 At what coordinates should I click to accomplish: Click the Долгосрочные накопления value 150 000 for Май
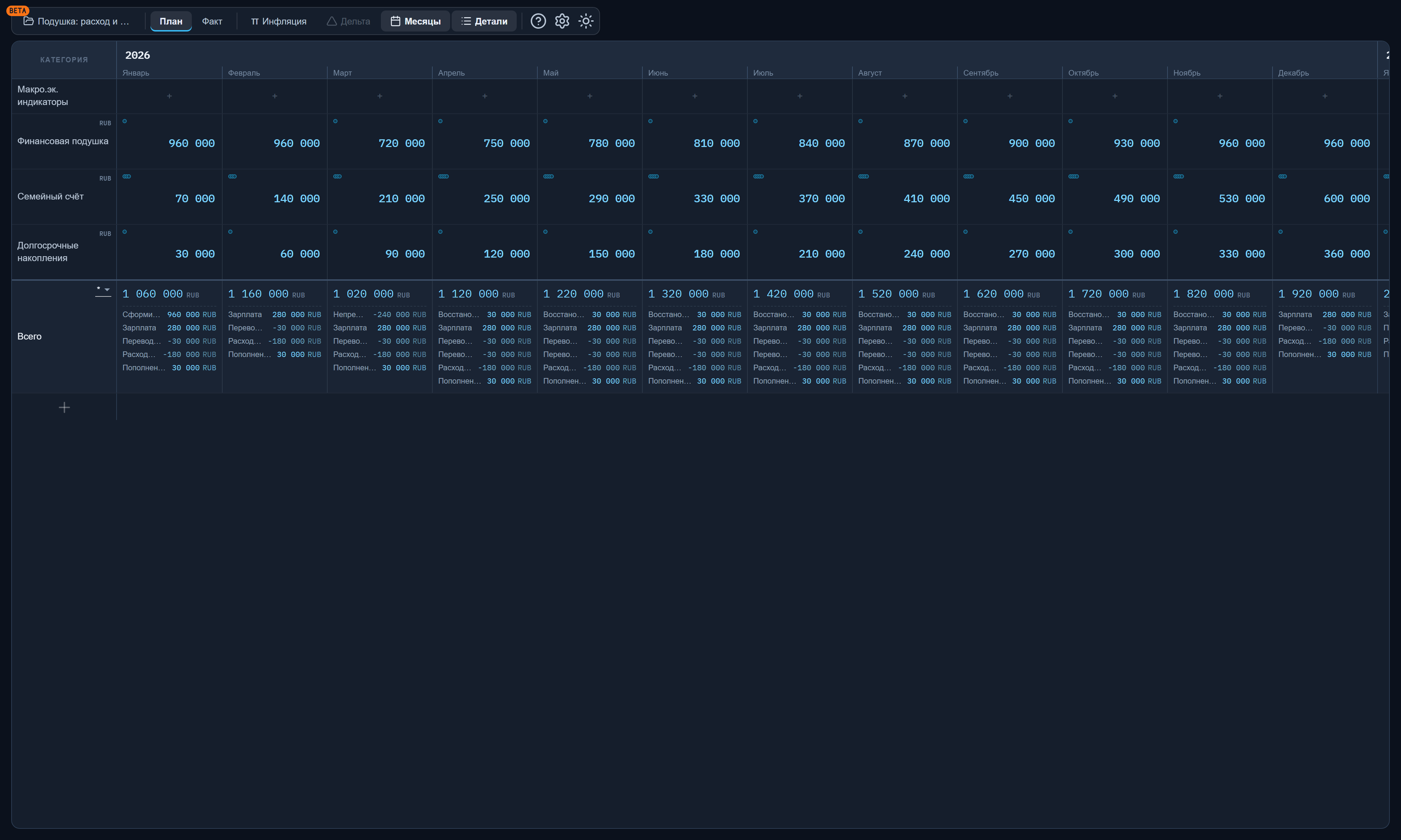[611, 254]
